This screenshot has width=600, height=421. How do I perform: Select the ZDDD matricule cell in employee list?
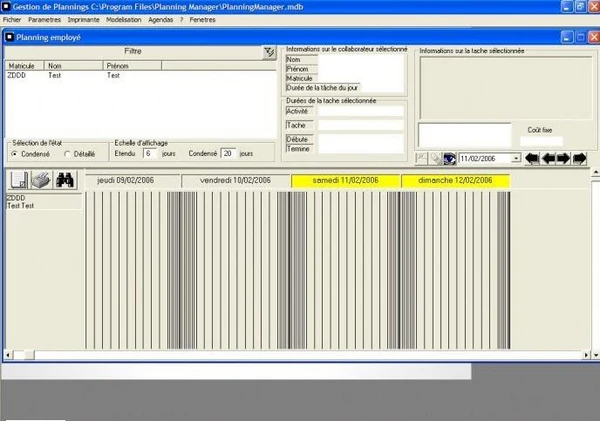[x=16, y=75]
